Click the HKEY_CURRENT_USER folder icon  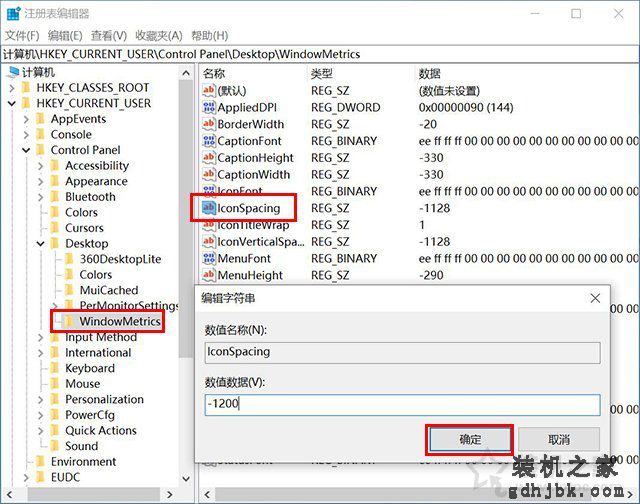tap(26, 103)
